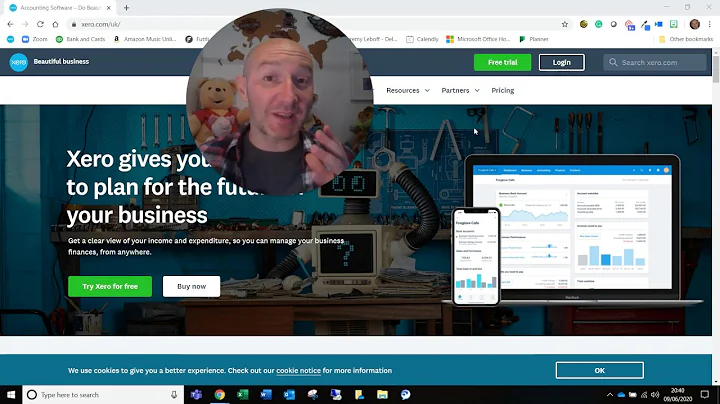This screenshot has width=720, height=404.
Task: Open Excel from the taskbar
Action: coord(242,394)
